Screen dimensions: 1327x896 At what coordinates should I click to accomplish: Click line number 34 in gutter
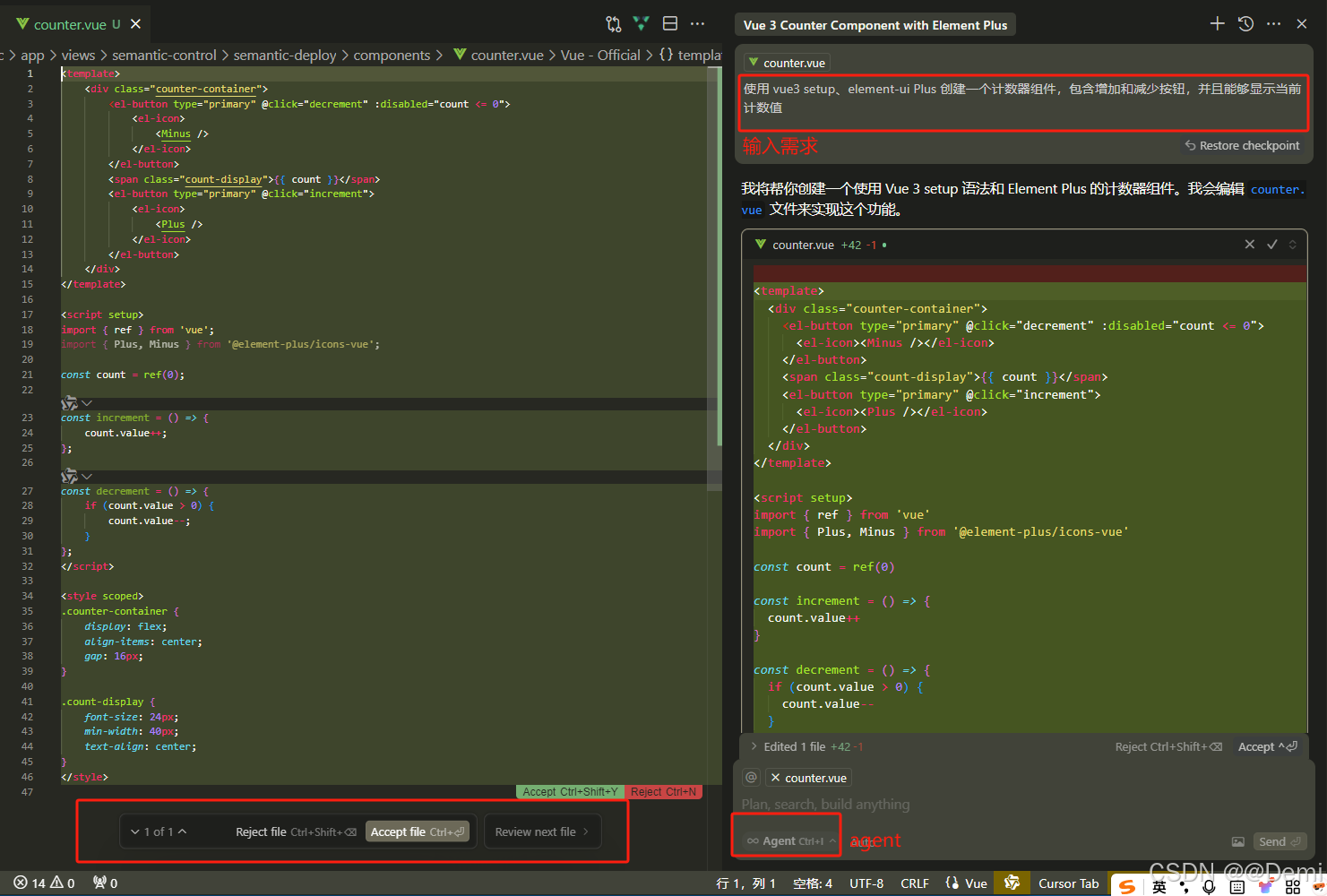[27, 596]
